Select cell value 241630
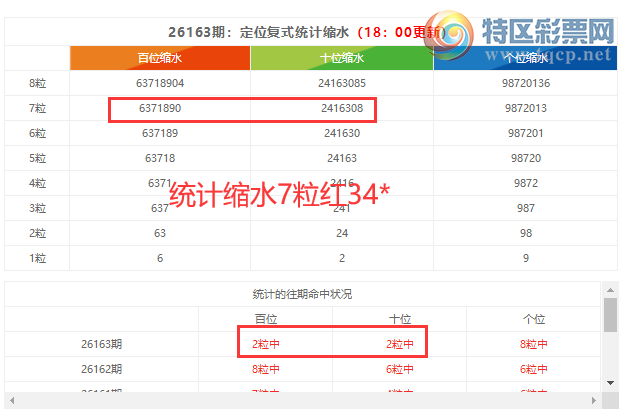624x415 pixels. tap(342, 133)
